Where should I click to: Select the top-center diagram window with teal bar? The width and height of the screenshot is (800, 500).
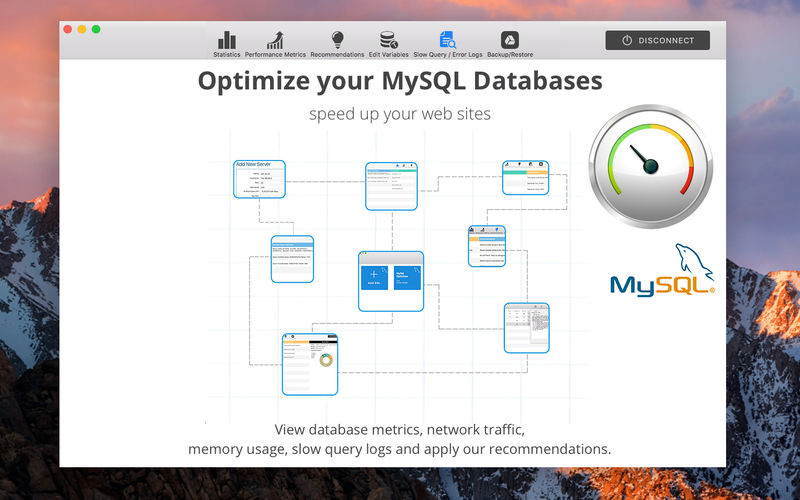coord(391,185)
